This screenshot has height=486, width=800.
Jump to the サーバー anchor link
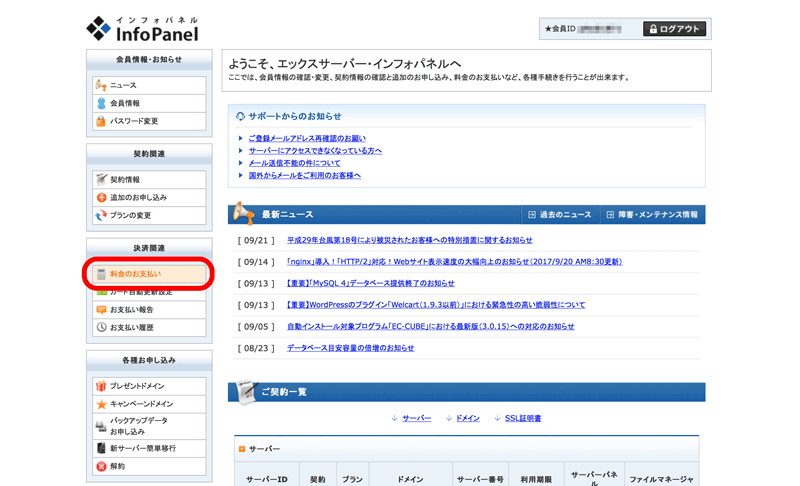click(x=416, y=418)
